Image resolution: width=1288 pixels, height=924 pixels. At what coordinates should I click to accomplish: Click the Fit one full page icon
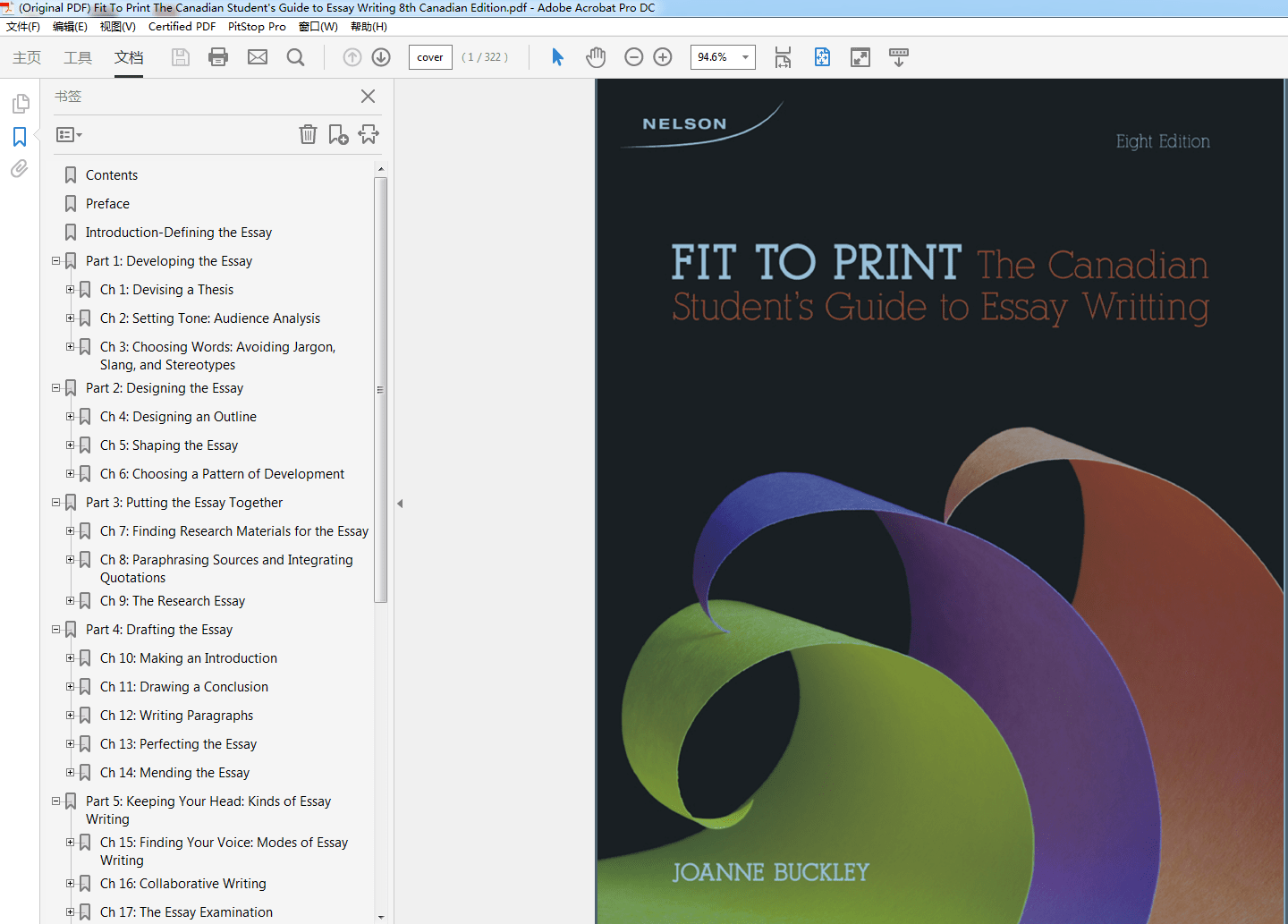tap(822, 57)
